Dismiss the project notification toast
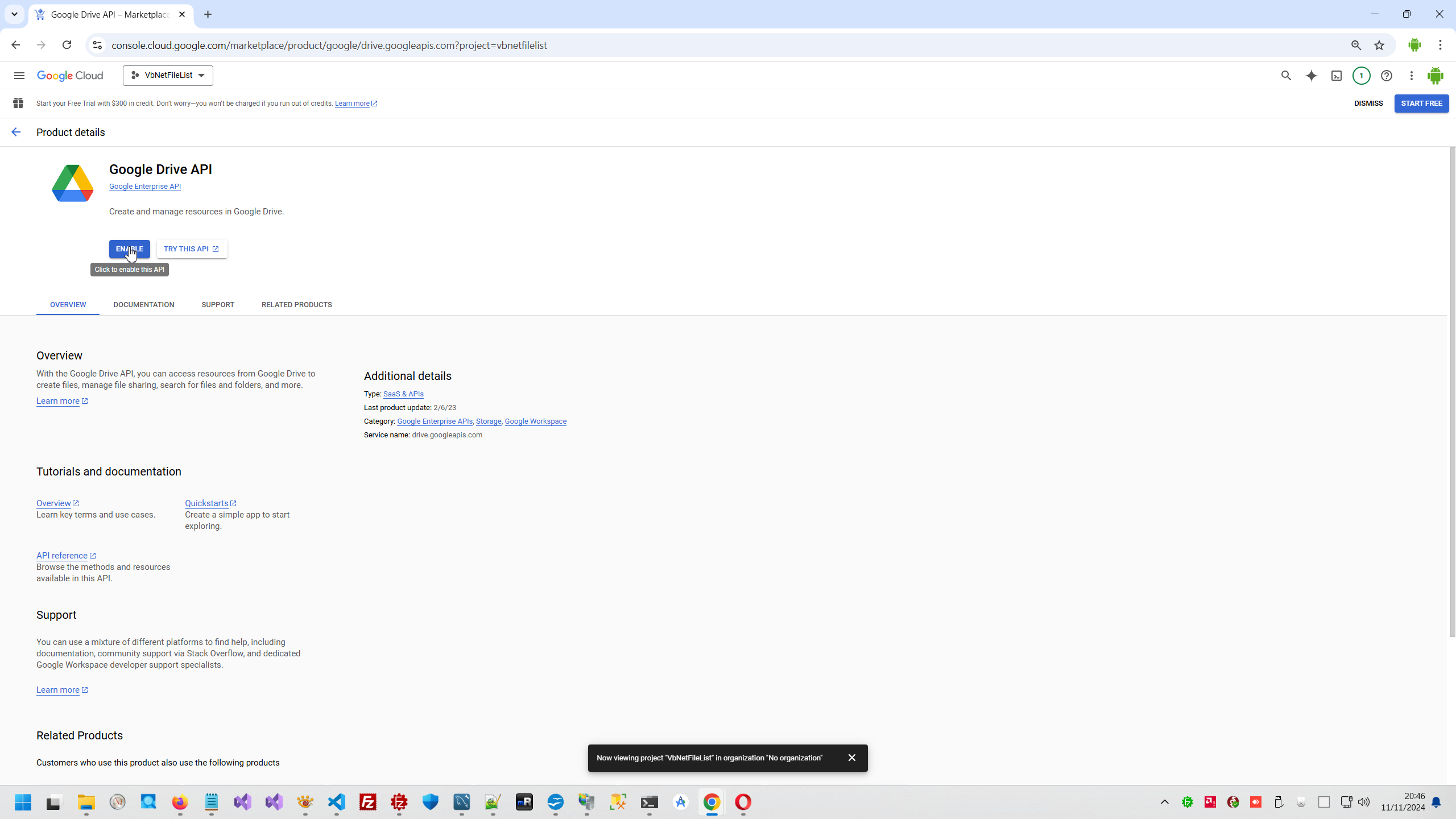This screenshot has width=1456, height=819. [x=851, y=758]
